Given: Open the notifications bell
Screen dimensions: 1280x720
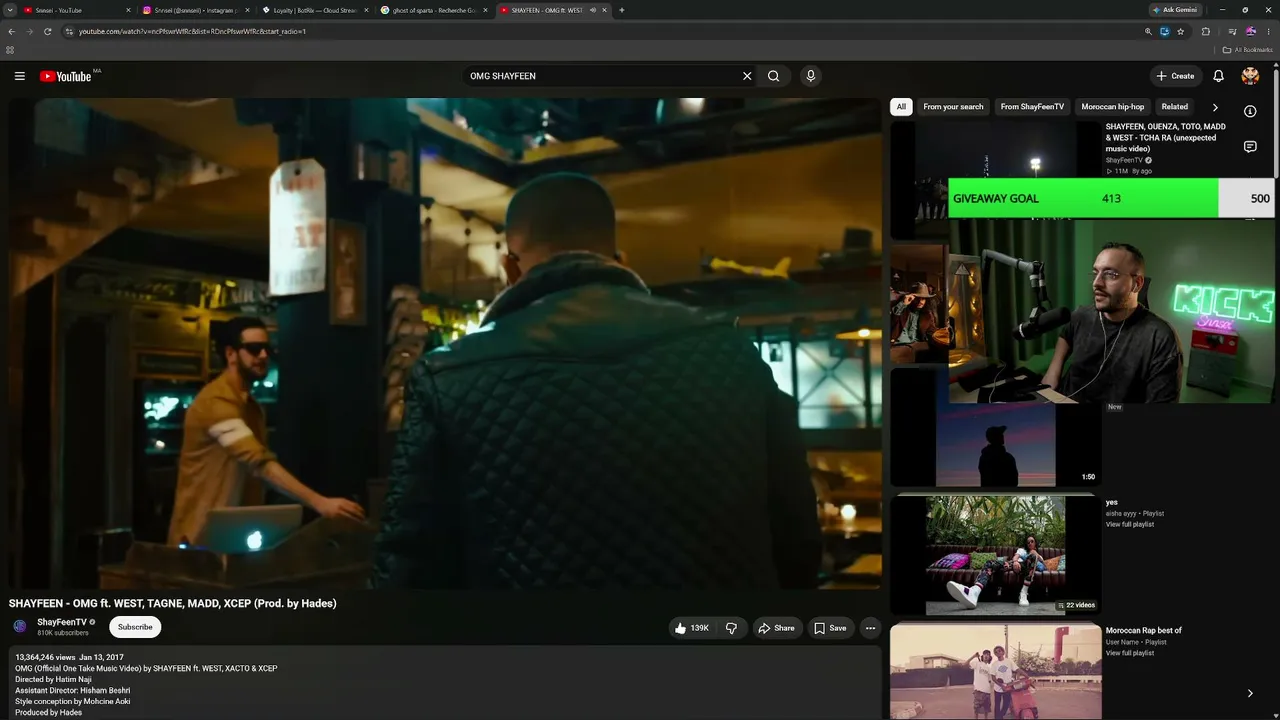Looking at the screenshot, I should (1218, 76).
